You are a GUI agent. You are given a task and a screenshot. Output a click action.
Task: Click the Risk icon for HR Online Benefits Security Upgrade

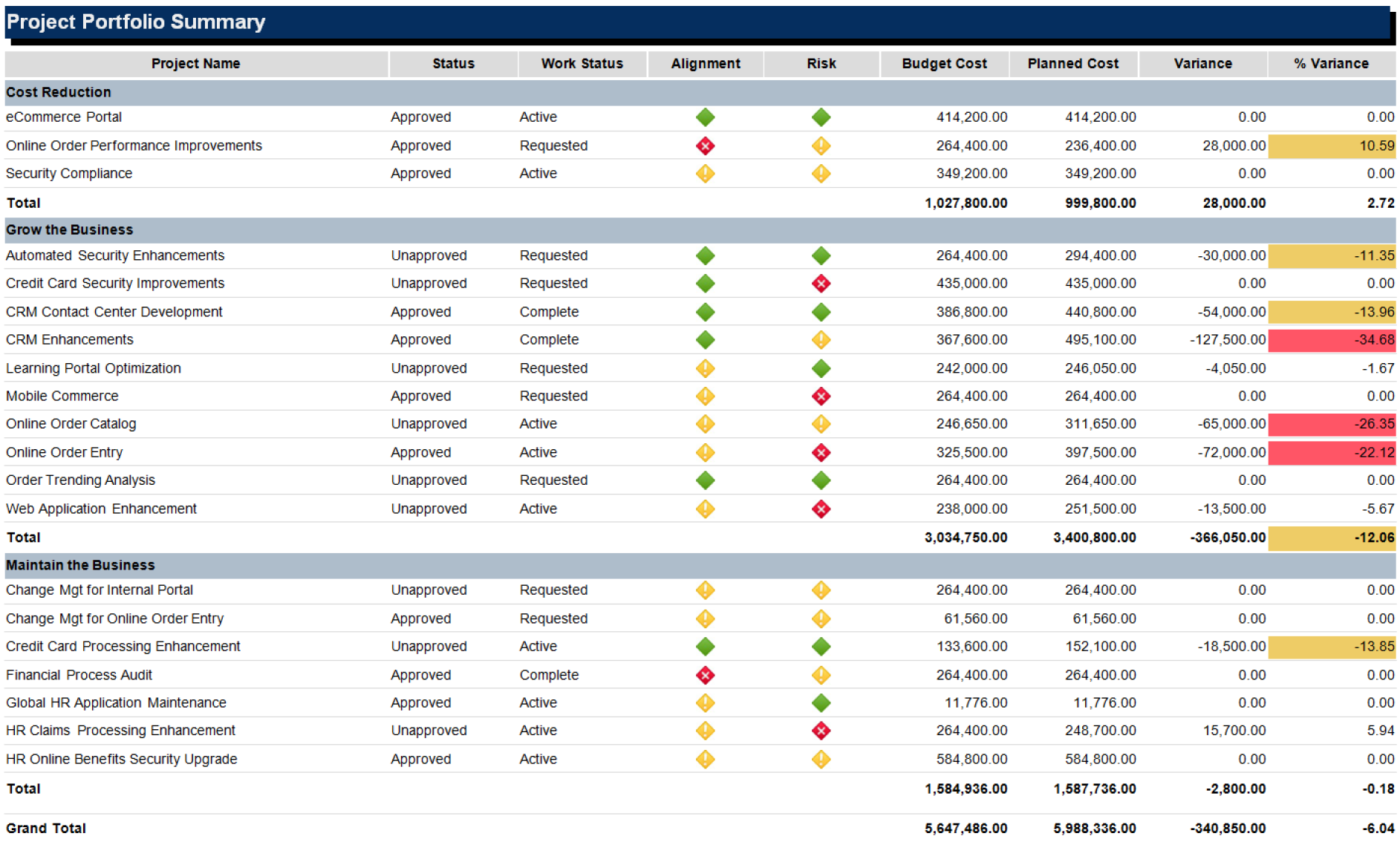coord(821,759)
